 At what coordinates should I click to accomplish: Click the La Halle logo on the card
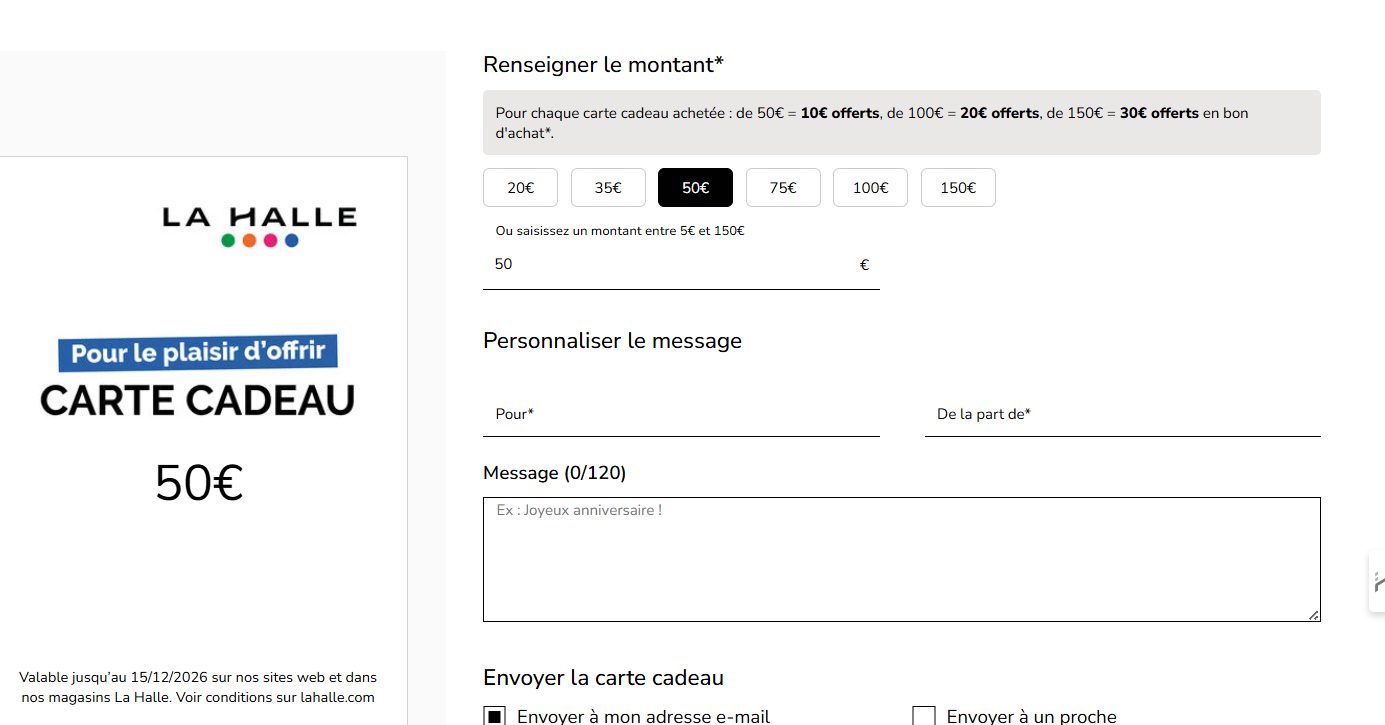(258, 218)
